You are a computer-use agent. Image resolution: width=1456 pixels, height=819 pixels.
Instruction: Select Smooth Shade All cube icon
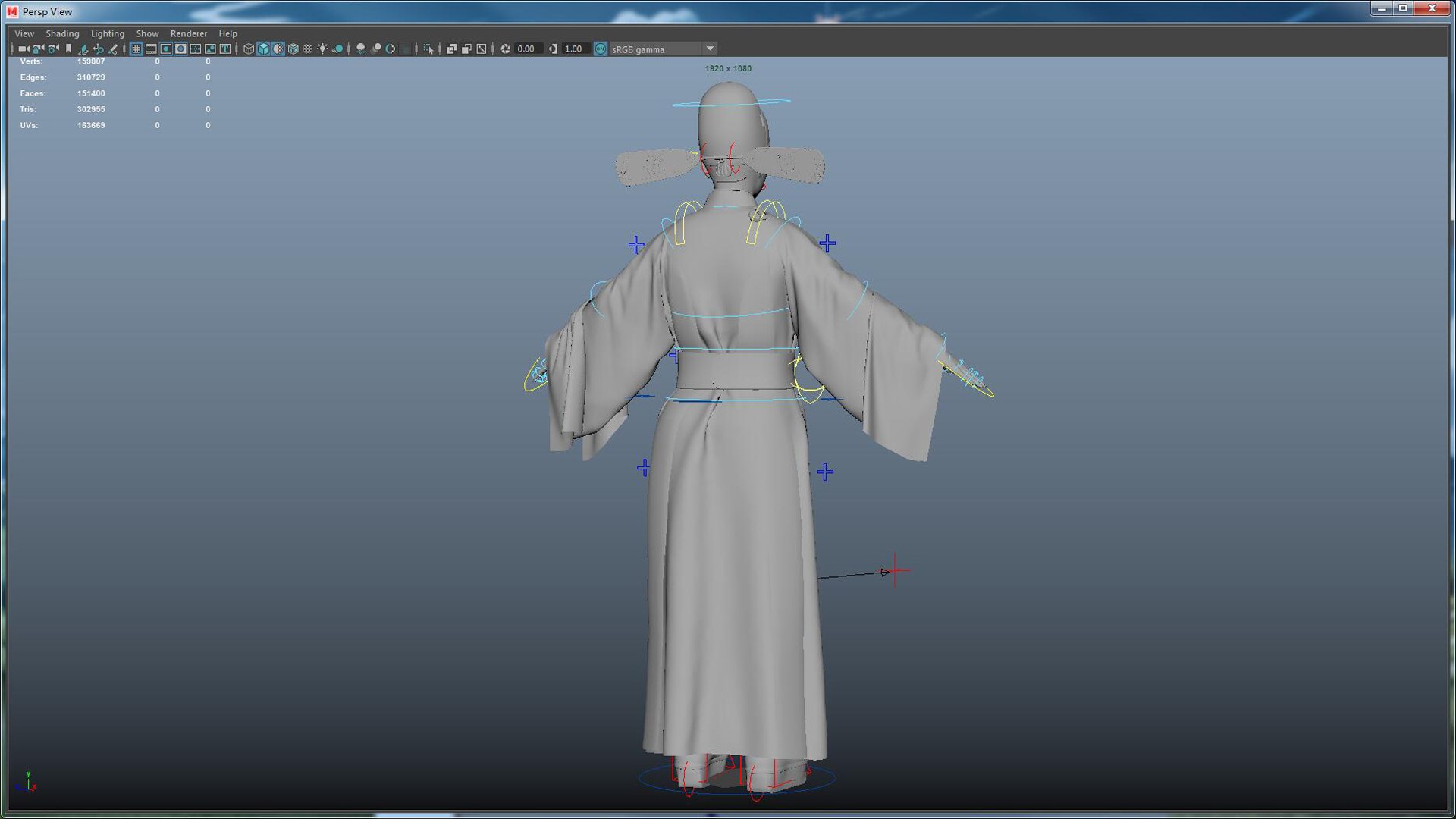(263, 49)
